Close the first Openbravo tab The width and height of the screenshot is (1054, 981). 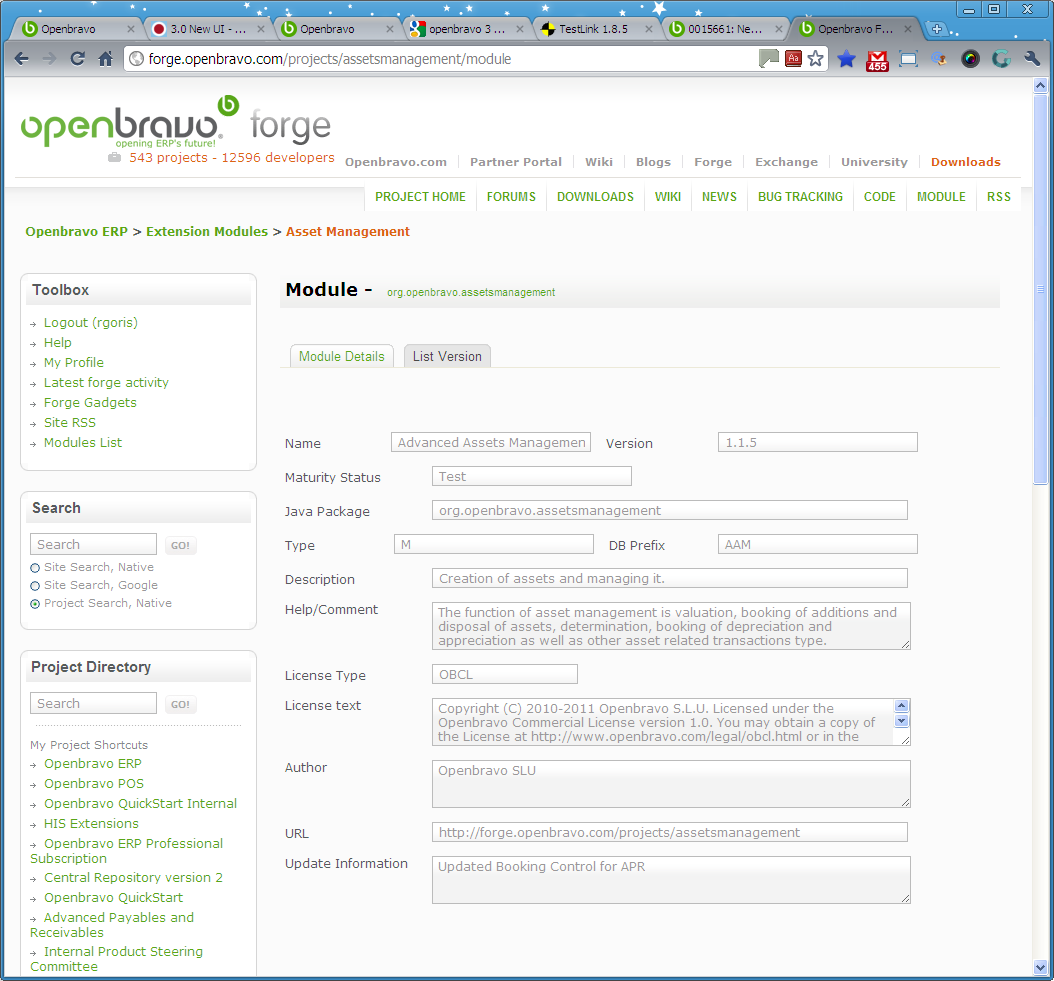pyautogui.click(x=130, y=29)
